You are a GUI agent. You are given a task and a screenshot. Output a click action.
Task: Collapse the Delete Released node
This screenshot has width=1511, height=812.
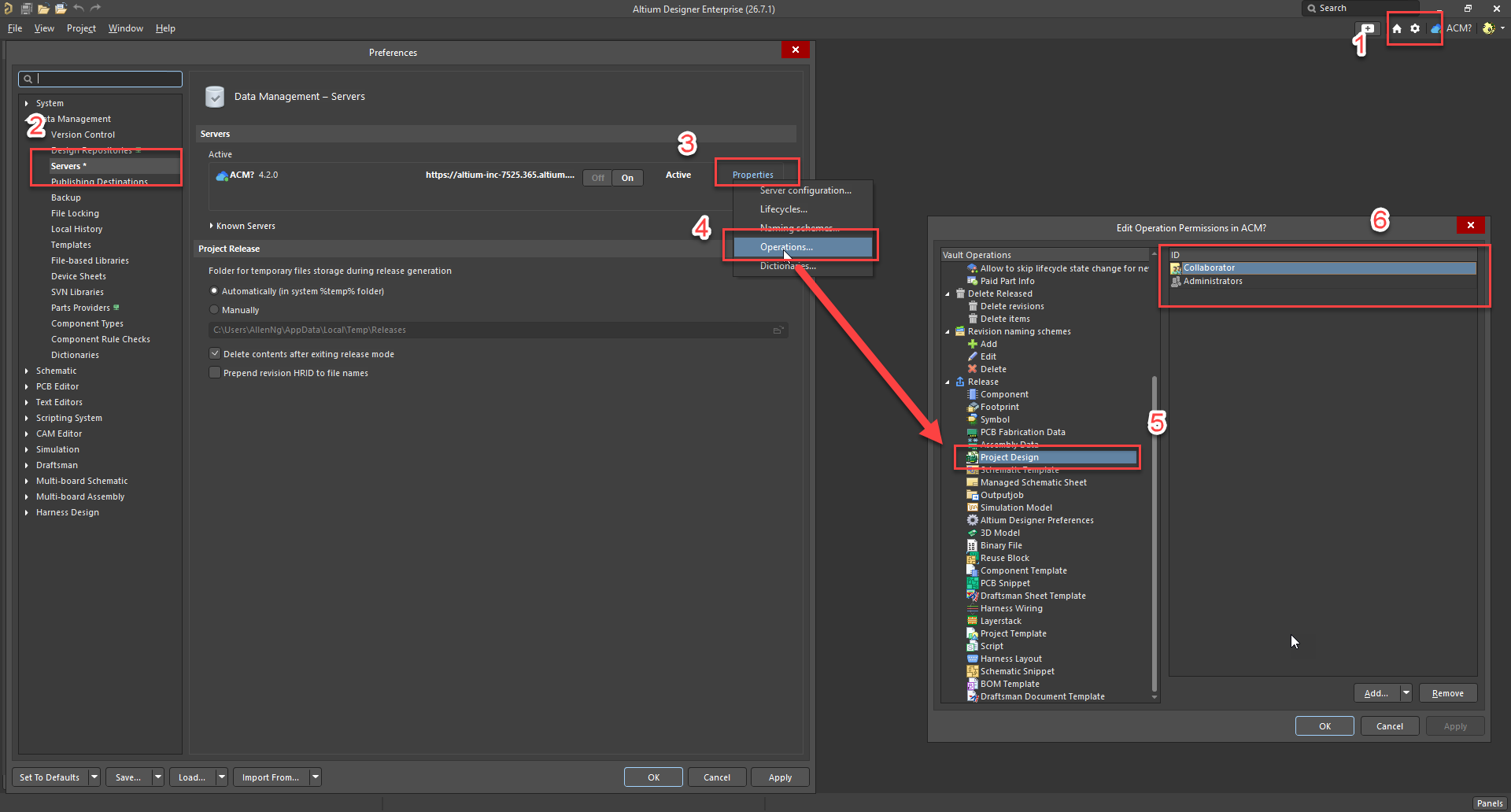pos(948,294)
